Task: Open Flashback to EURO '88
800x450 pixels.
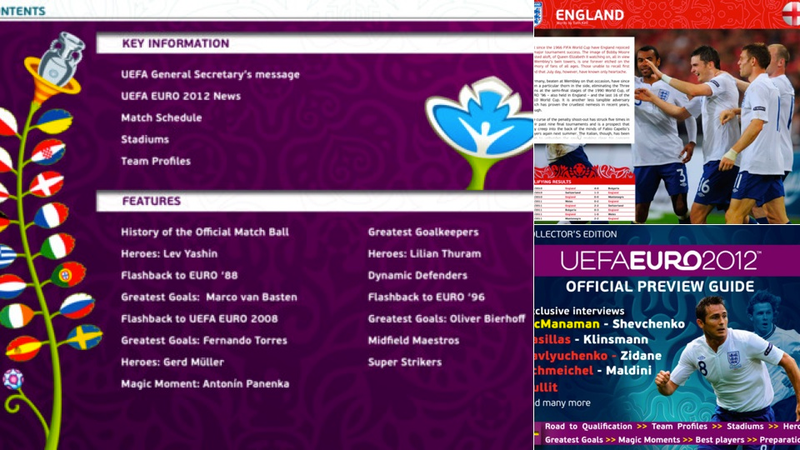Action: 179,276
